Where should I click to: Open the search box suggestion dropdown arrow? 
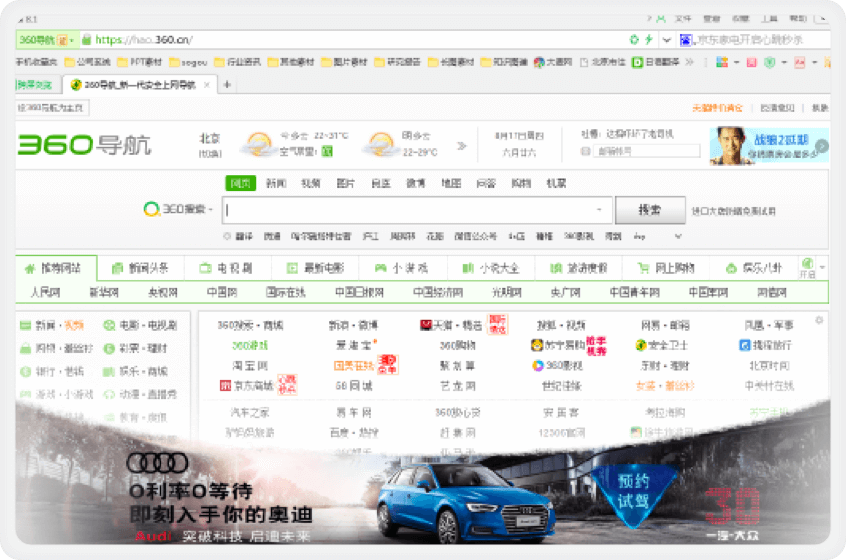coord(599,210)
